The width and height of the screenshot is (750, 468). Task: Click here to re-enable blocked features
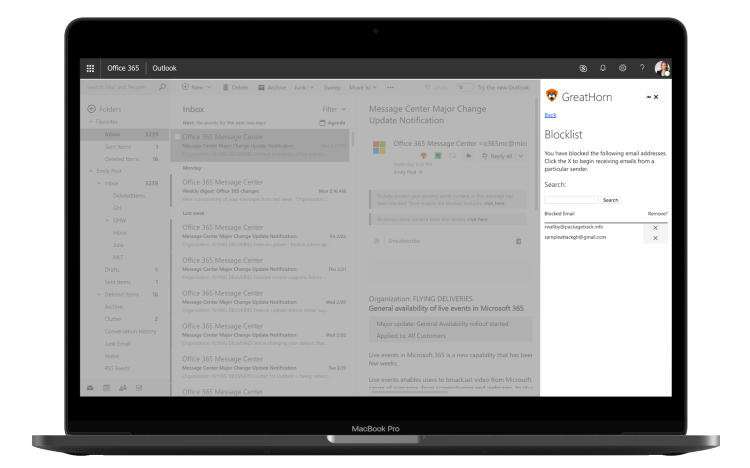point(494,203)
